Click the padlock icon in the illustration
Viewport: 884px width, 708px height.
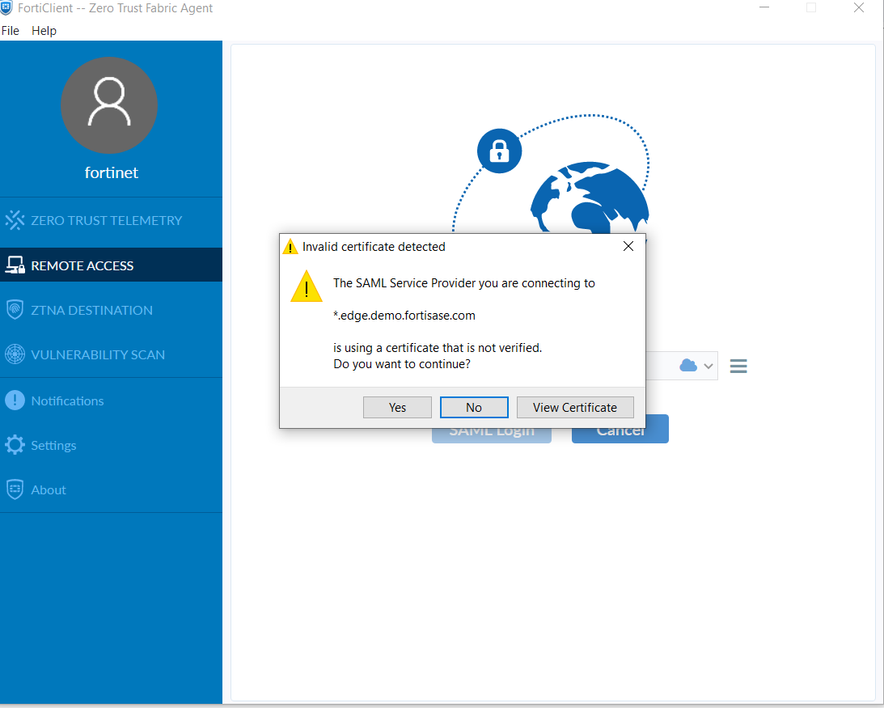[x=500, y=151]
